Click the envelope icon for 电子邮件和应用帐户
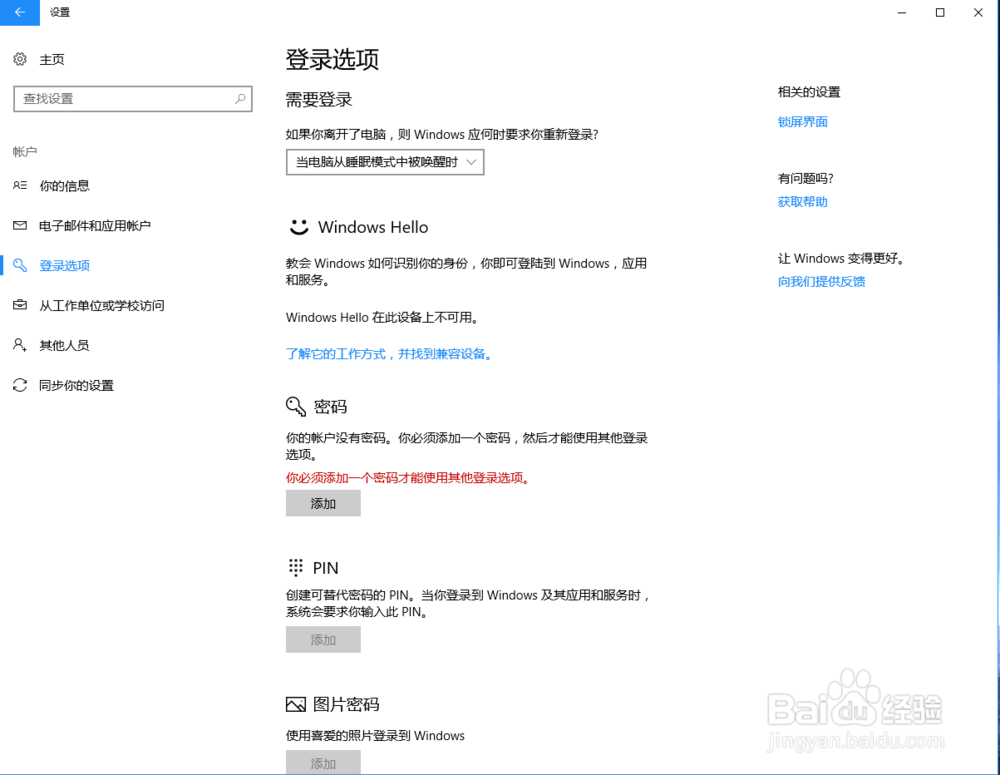1000x775 pixels. tap(20, 225)
